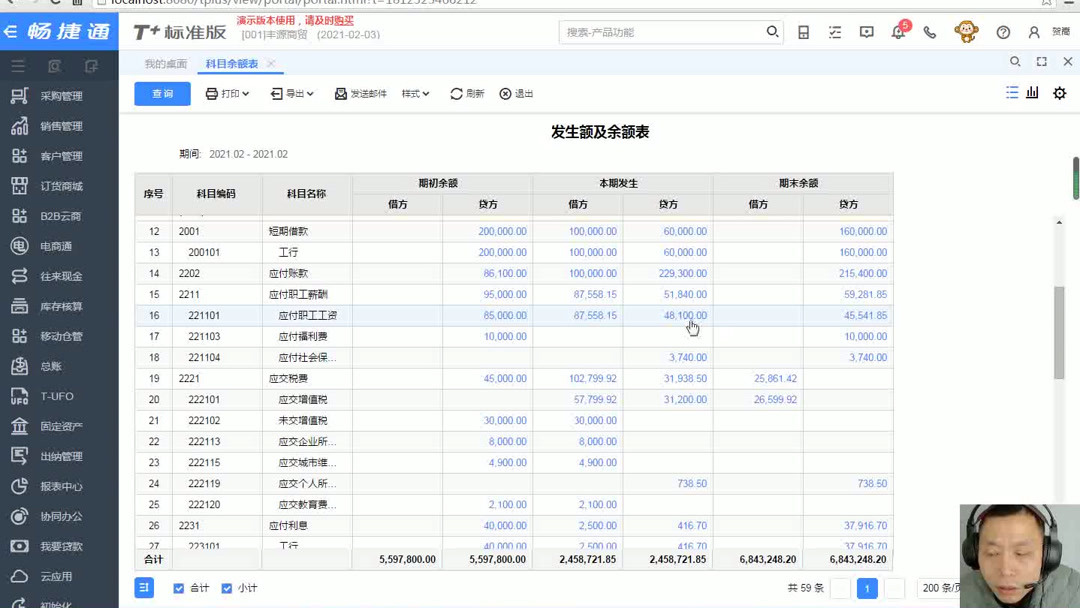
Task: Open report column settings gear
Action: pos(1060,91)
